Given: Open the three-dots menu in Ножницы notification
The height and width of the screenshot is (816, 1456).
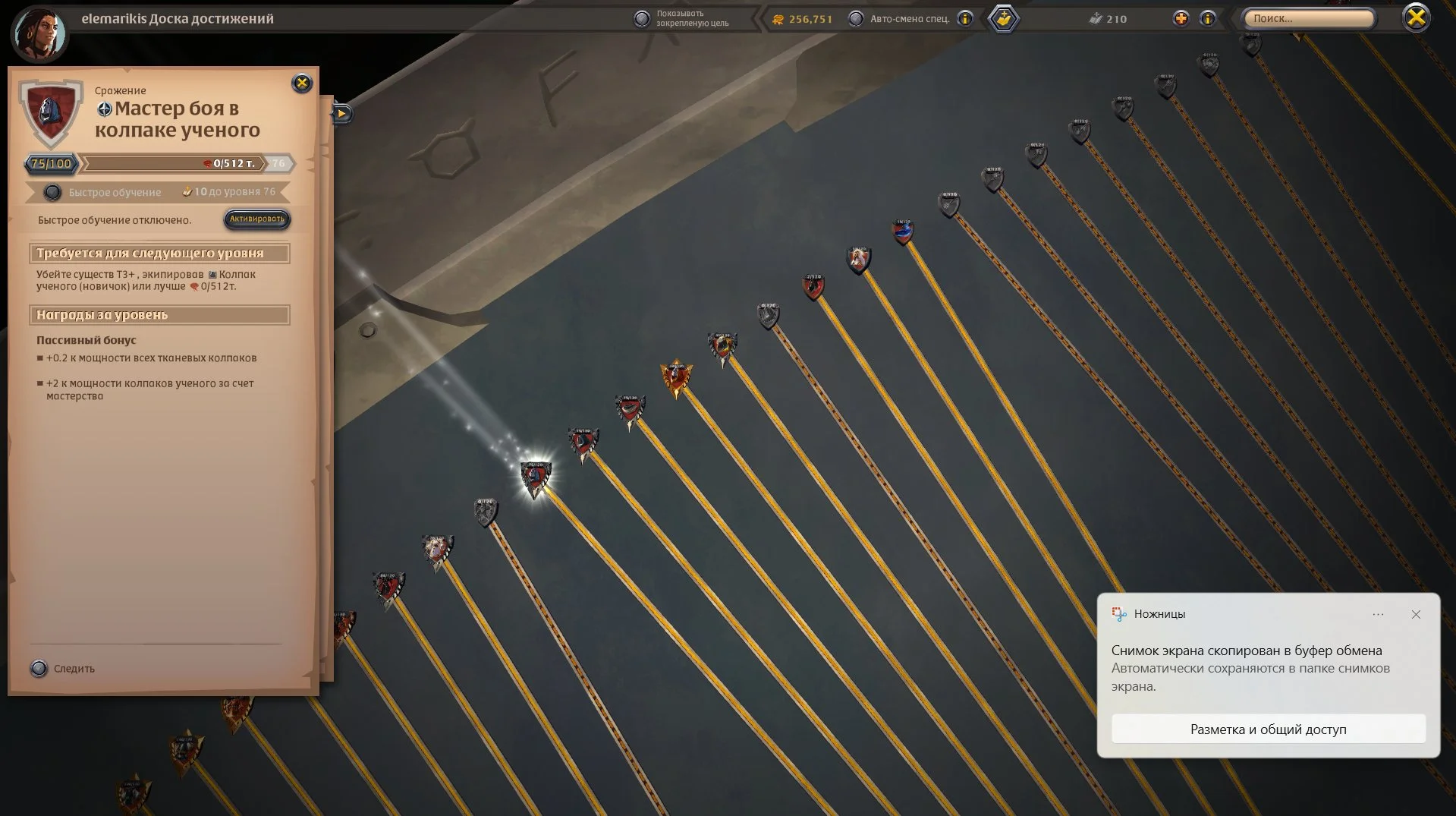Looking at the screenshot, I should (1378, 614).
